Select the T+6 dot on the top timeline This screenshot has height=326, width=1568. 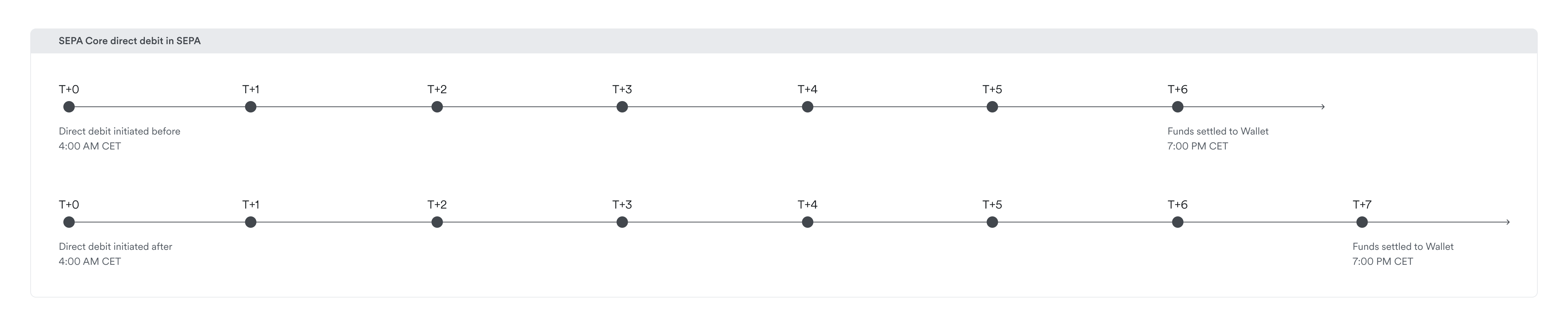pos(1178,107)
